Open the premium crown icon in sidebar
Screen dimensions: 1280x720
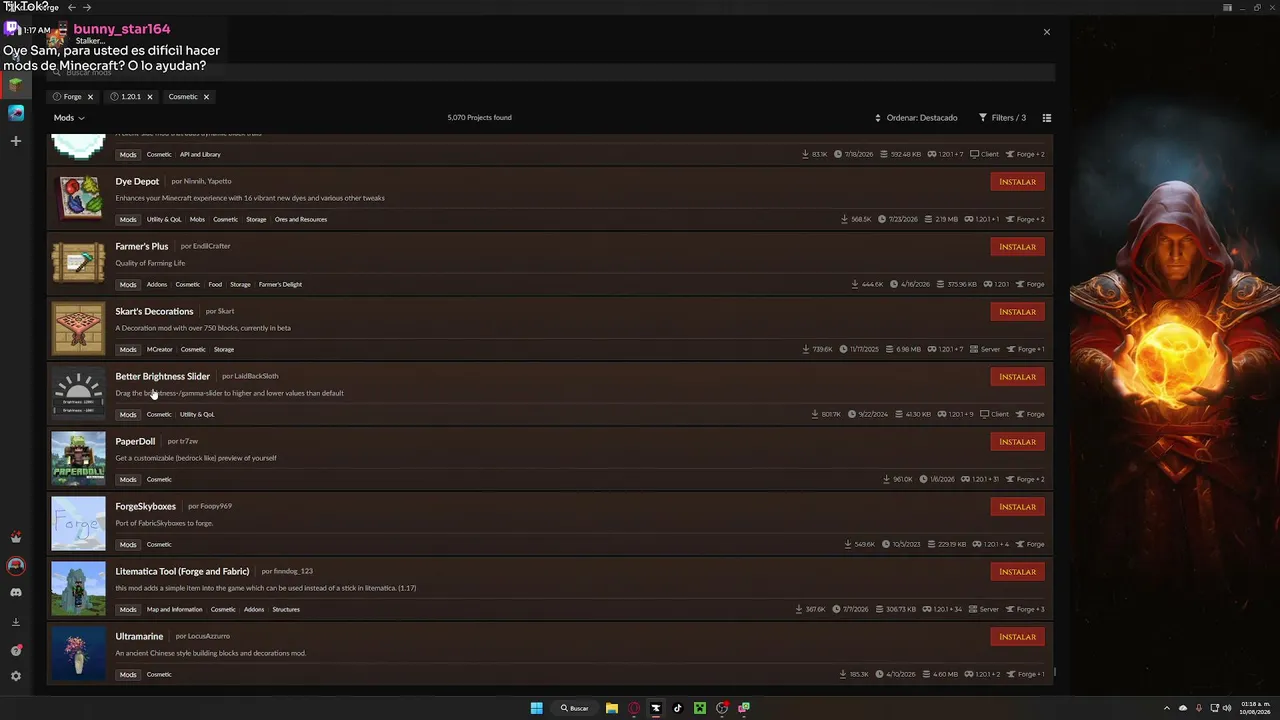click(16, 538)
